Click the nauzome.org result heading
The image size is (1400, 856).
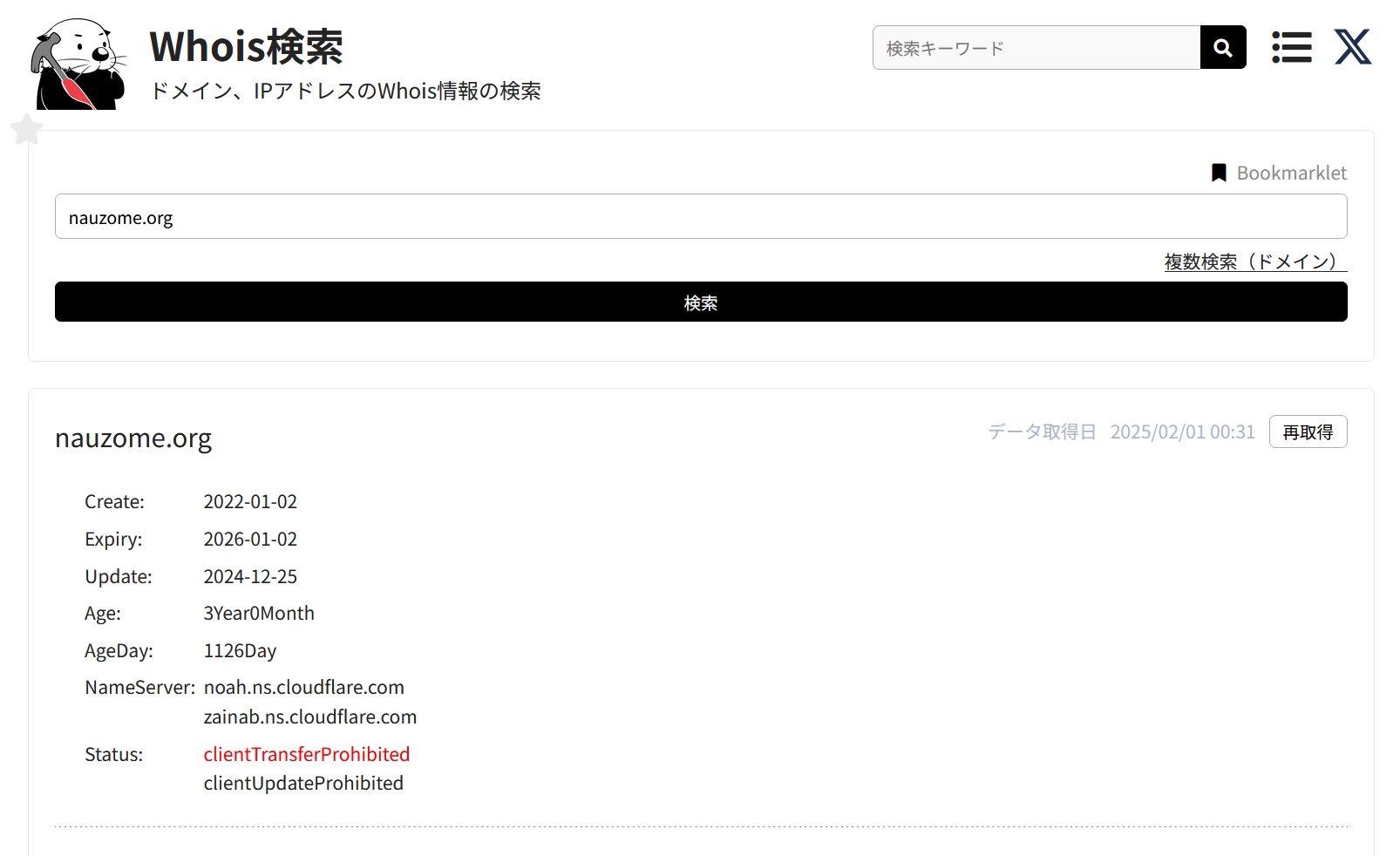coord(133,438)
